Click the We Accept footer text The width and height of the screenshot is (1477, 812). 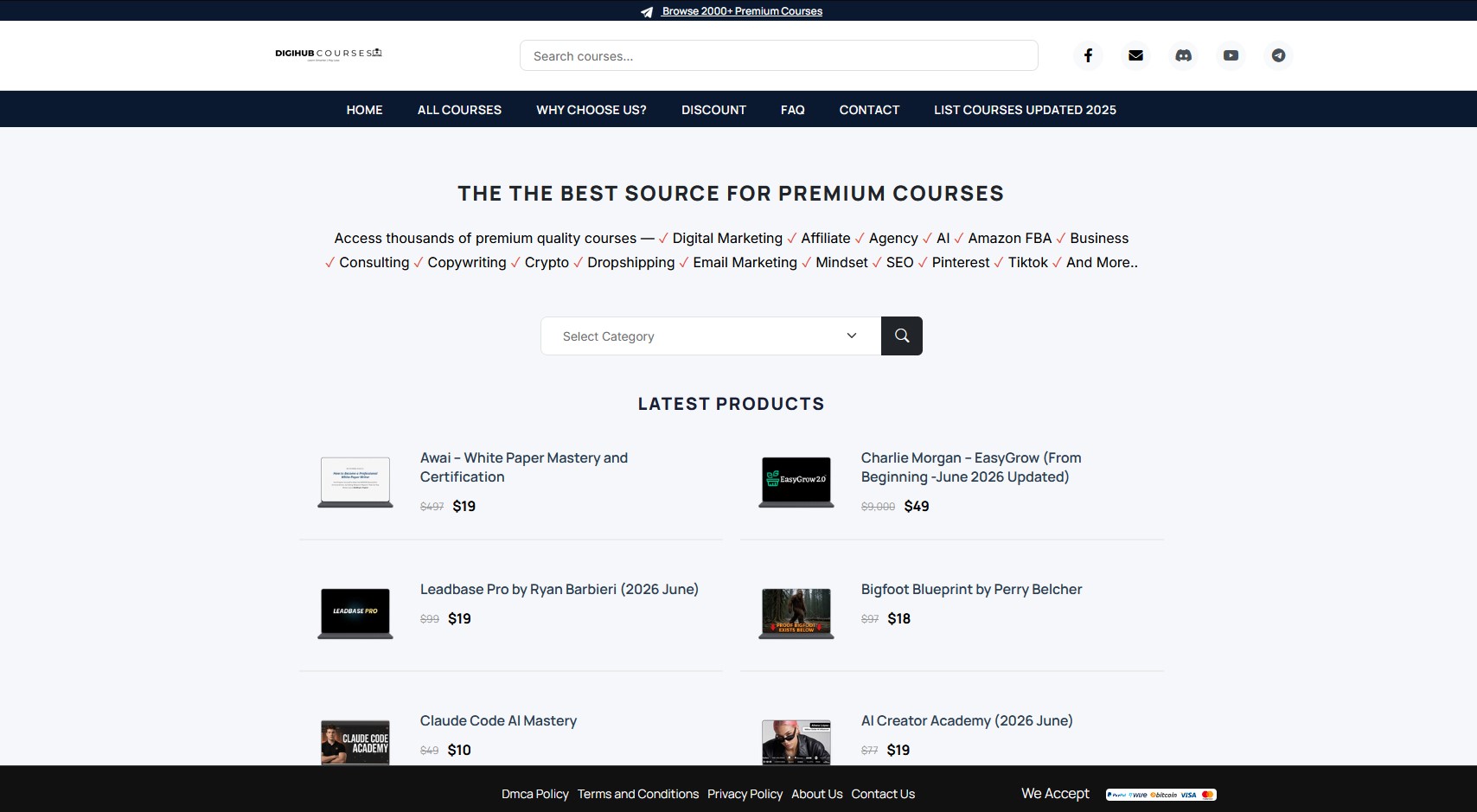1055,793
